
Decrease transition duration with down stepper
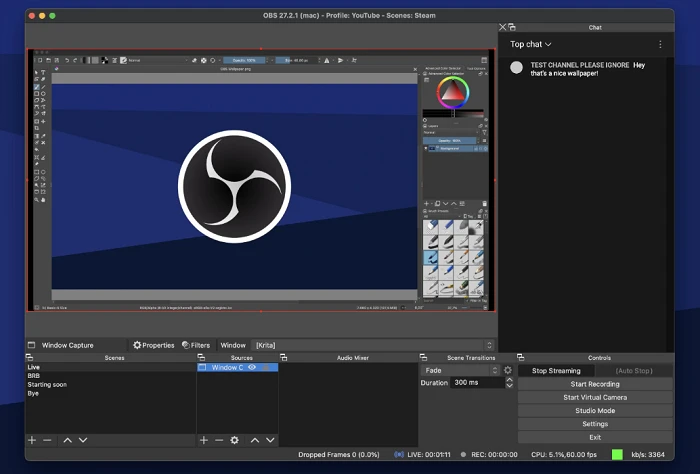pos(509,386)
